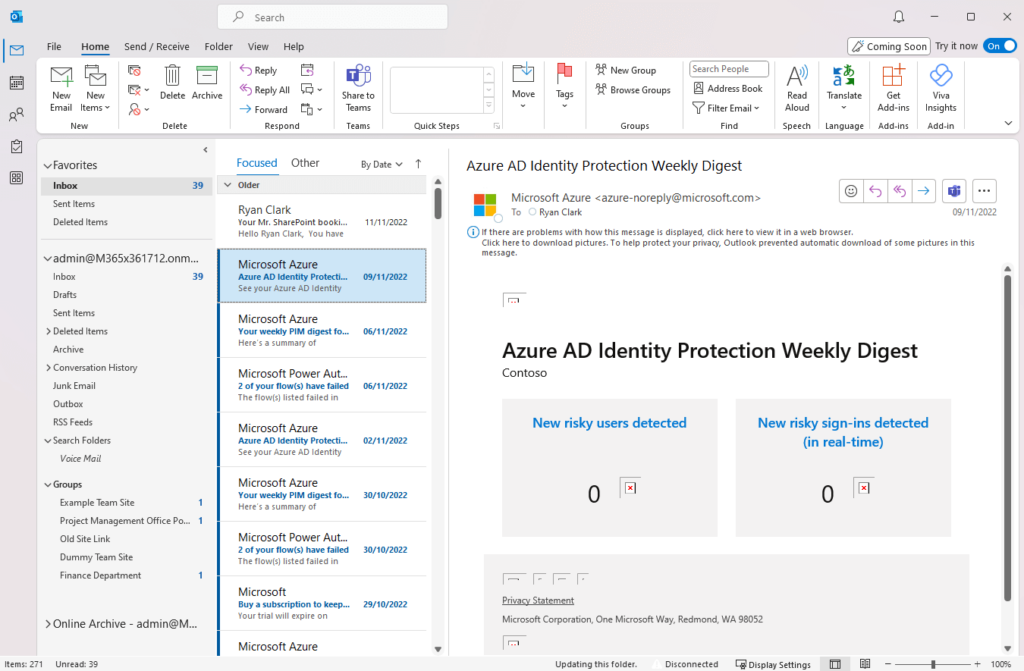1024x671 pixels.
Task: Click the Coming Soon button
Action: click(x=889, y=46)
